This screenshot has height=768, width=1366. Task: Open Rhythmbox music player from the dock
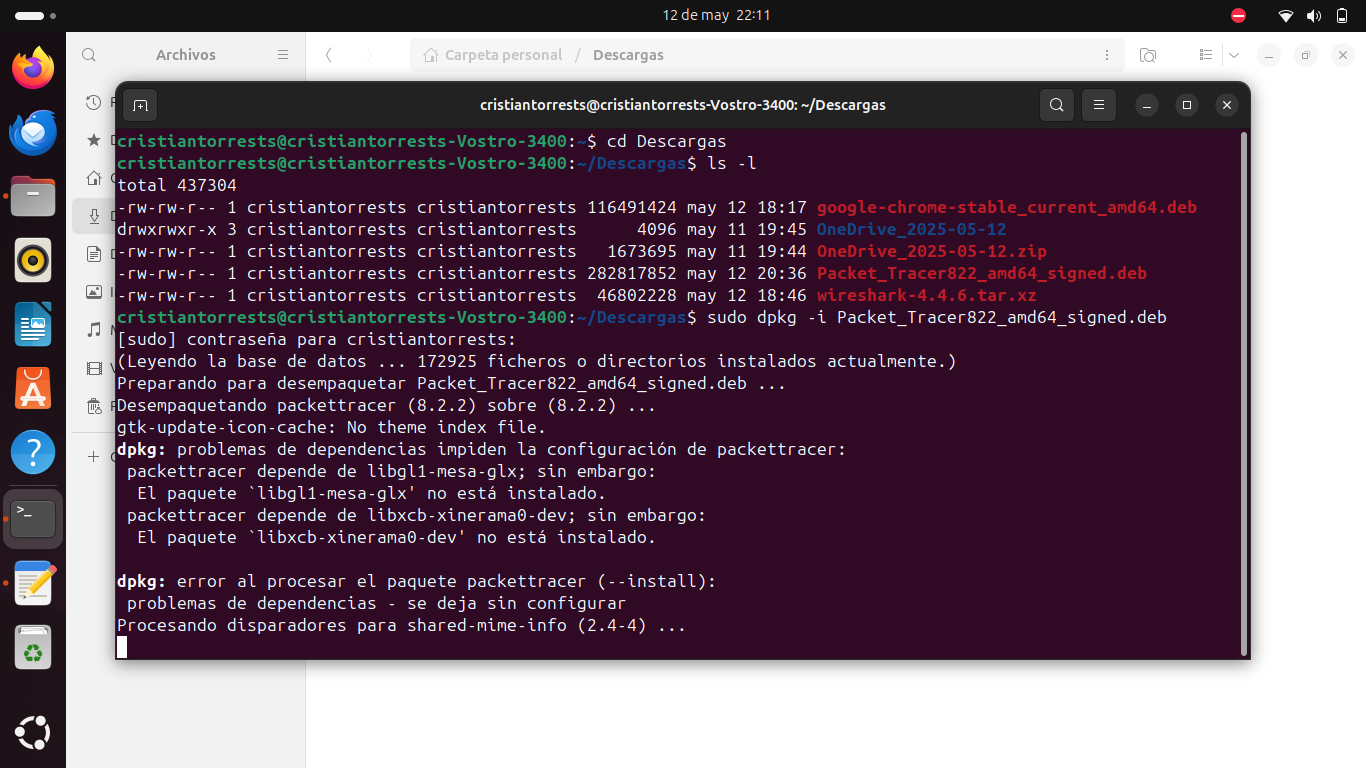pyautogui.click(x=33, y=260)
